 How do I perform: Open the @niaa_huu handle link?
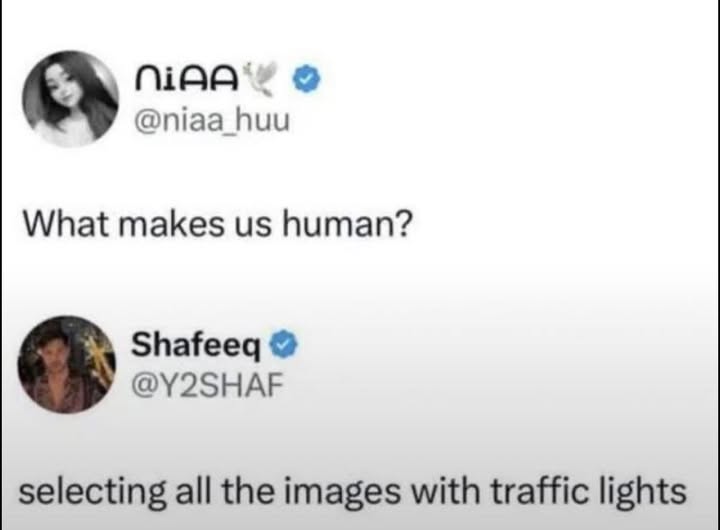tap(212, 121)
